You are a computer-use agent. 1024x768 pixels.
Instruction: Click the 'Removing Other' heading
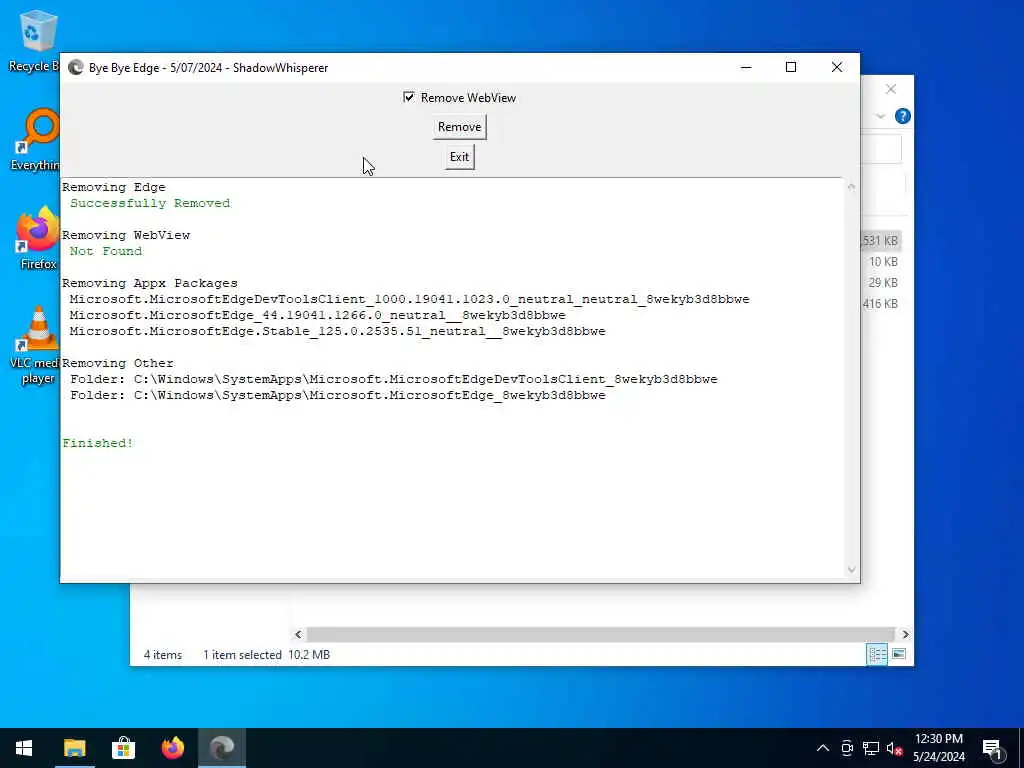click(x=118, y=362)
